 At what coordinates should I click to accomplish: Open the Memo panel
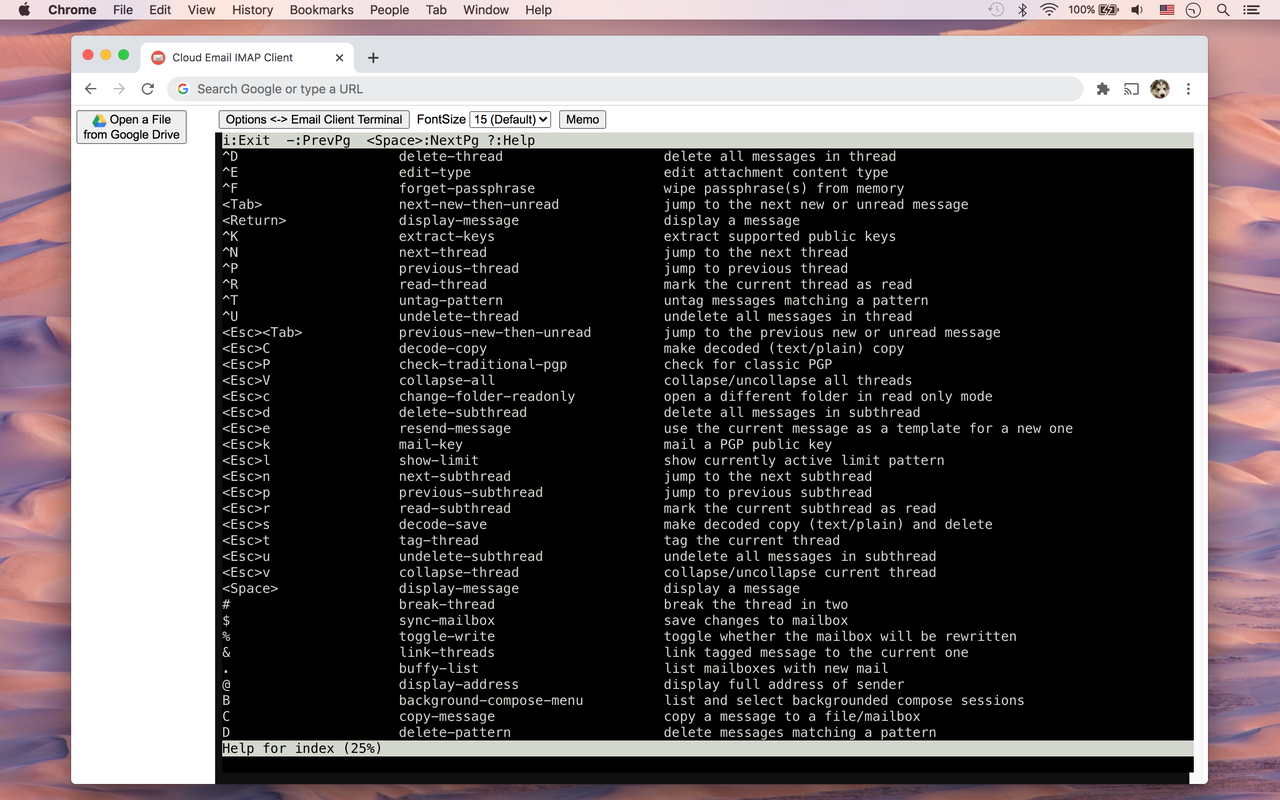click(582, 119)
